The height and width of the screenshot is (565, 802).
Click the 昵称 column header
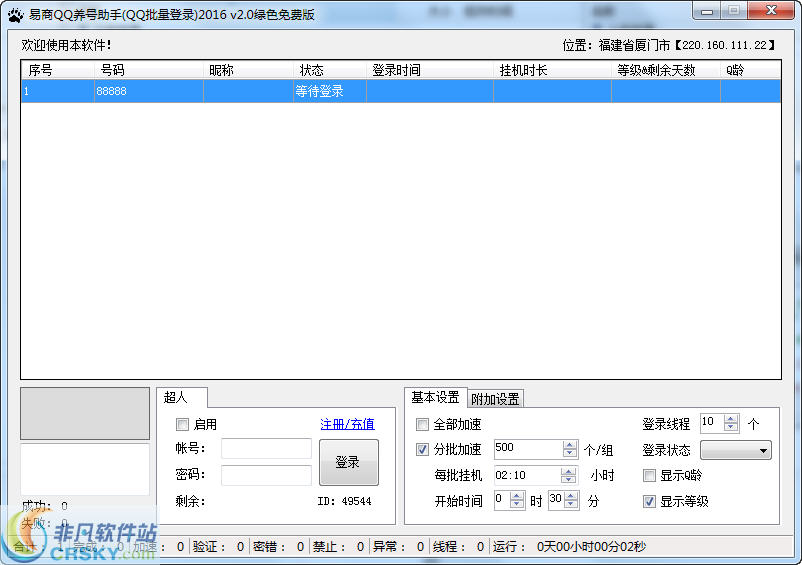click(x=249, y=70)
